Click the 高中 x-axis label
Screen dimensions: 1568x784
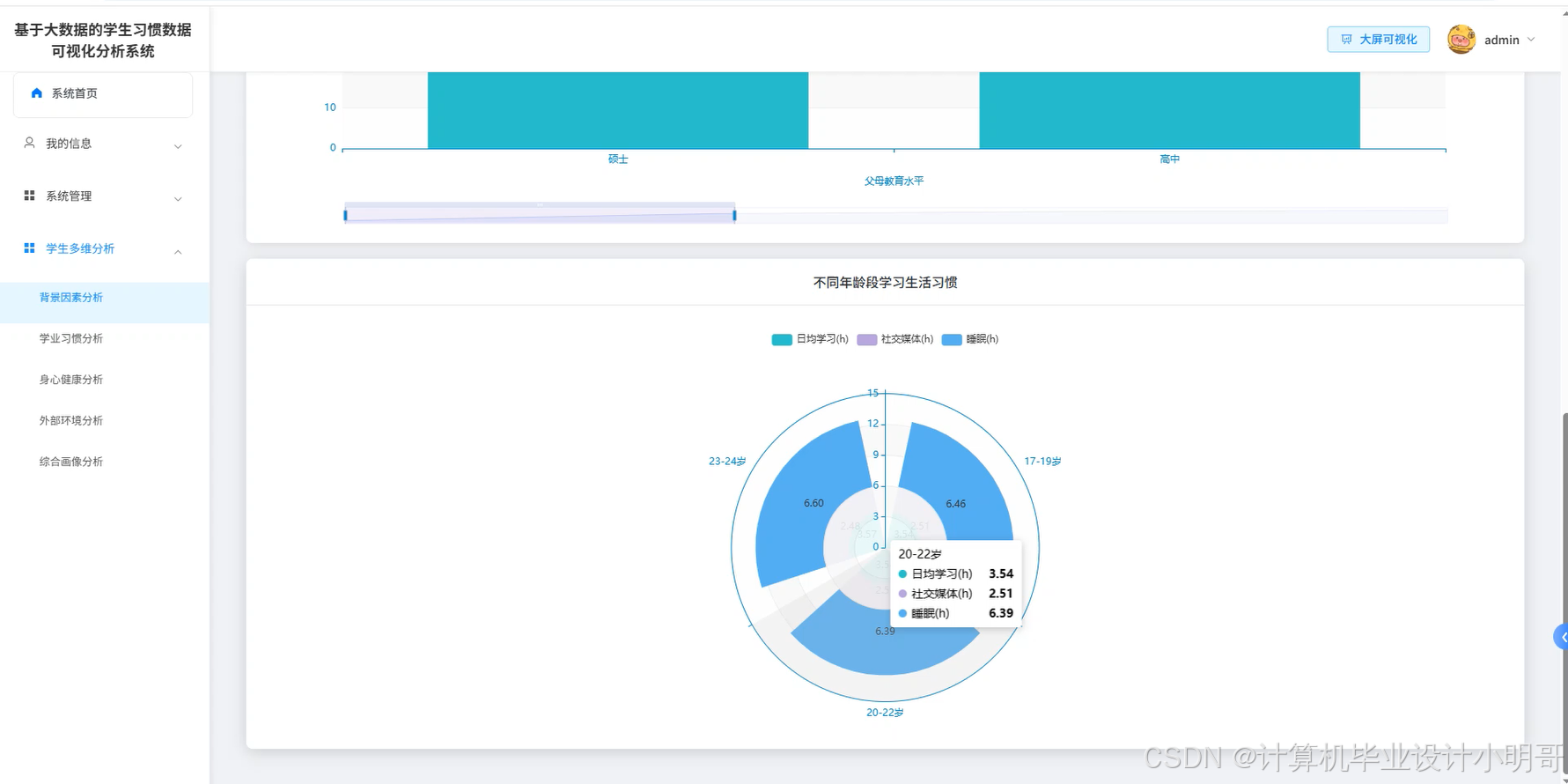(x=1169, y=159)
